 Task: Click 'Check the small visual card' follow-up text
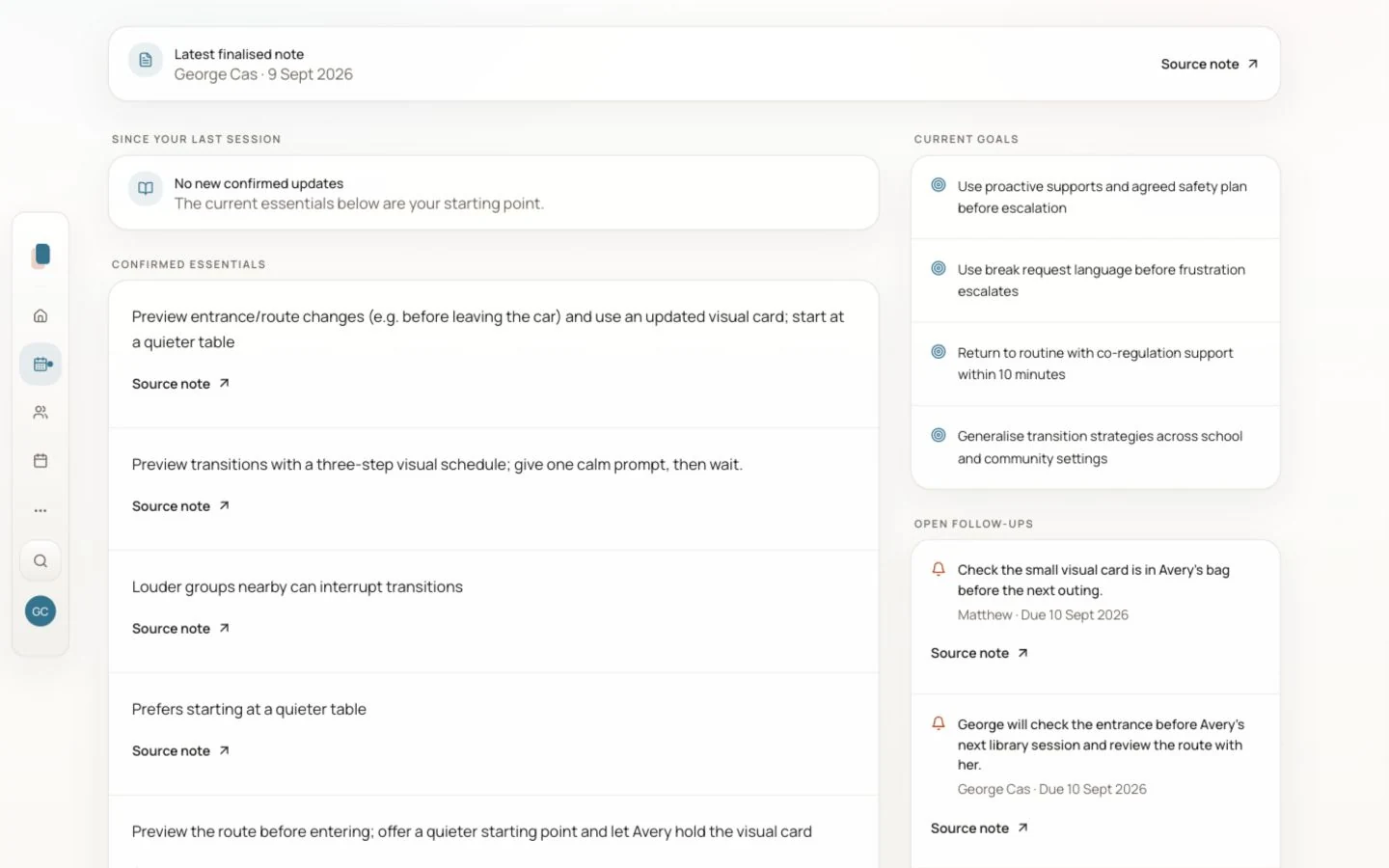coord(1093,580)
